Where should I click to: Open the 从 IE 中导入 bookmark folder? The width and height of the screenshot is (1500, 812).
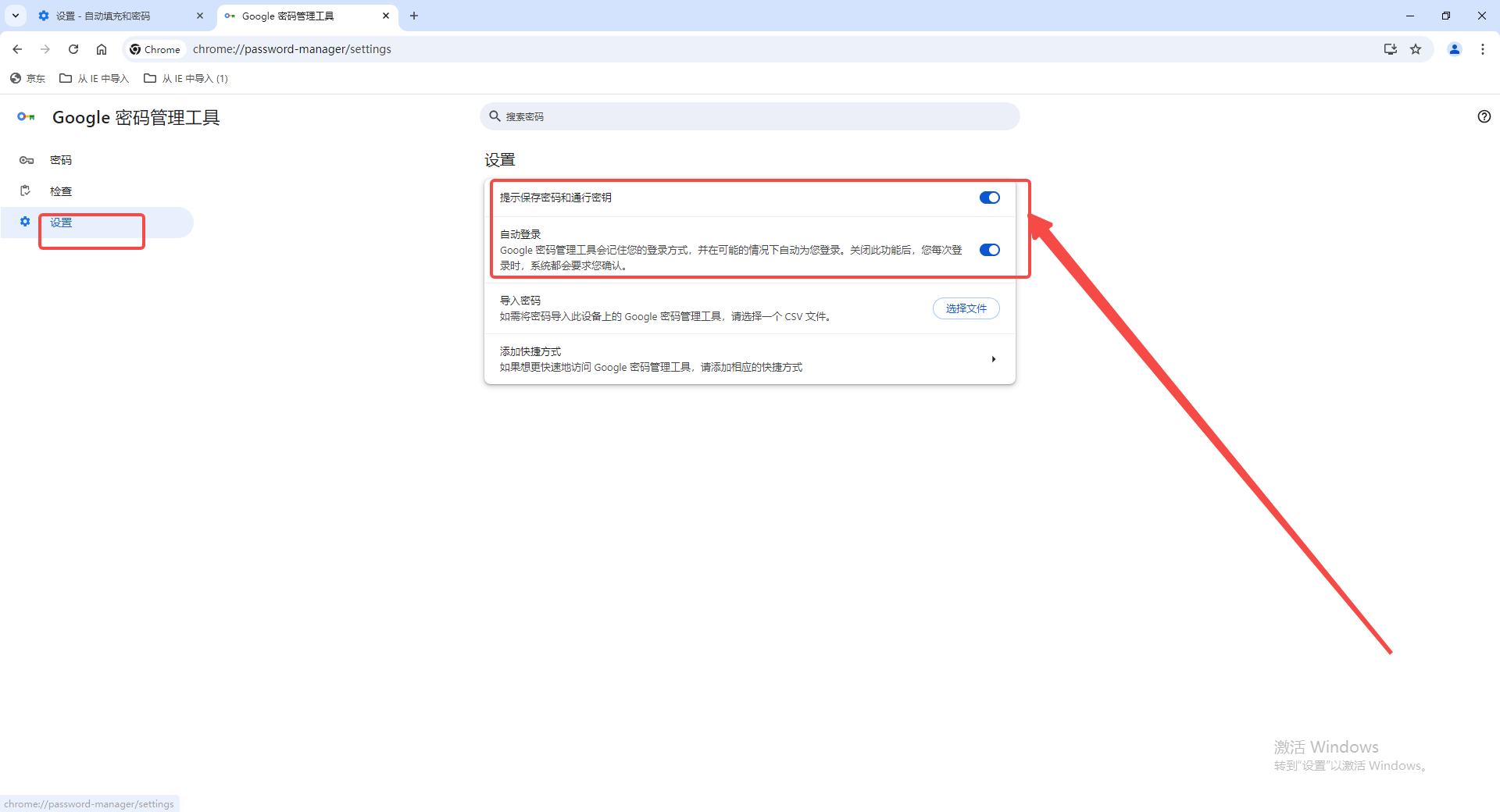95,78
